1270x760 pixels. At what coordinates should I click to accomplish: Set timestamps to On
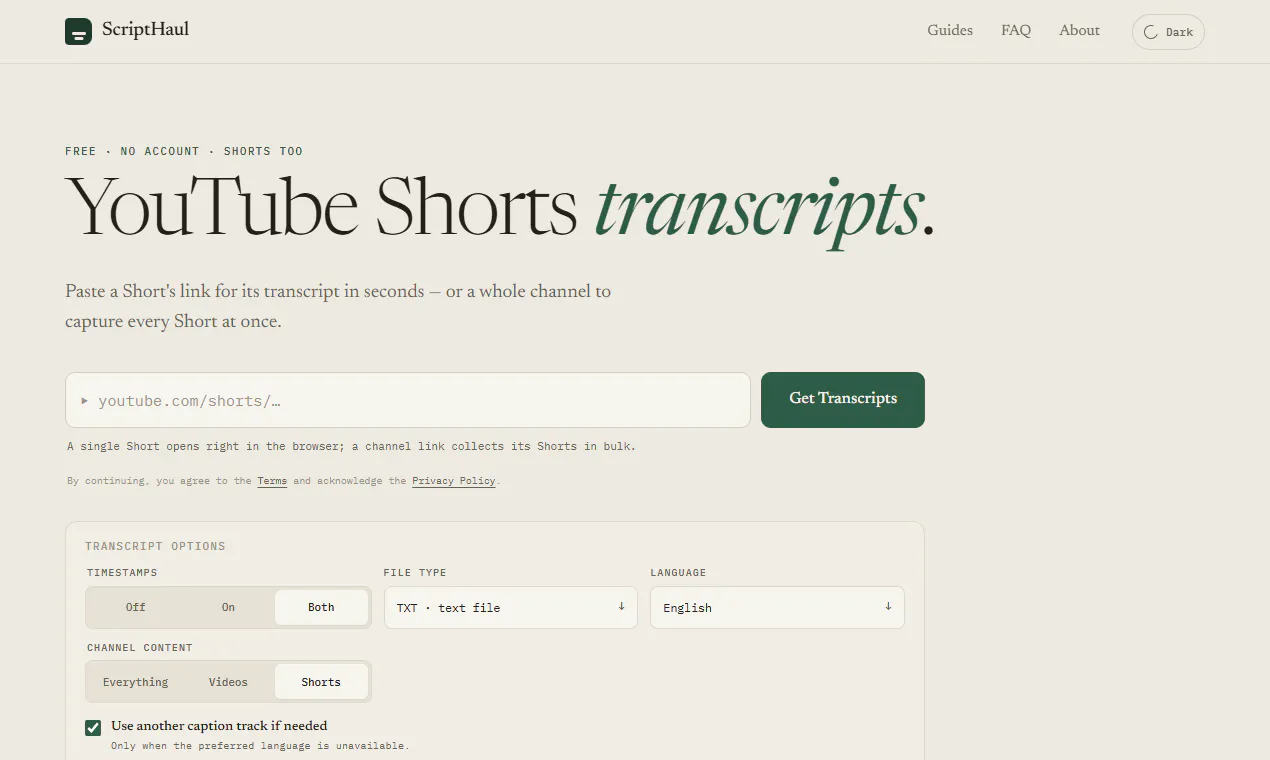click(228, 607)
